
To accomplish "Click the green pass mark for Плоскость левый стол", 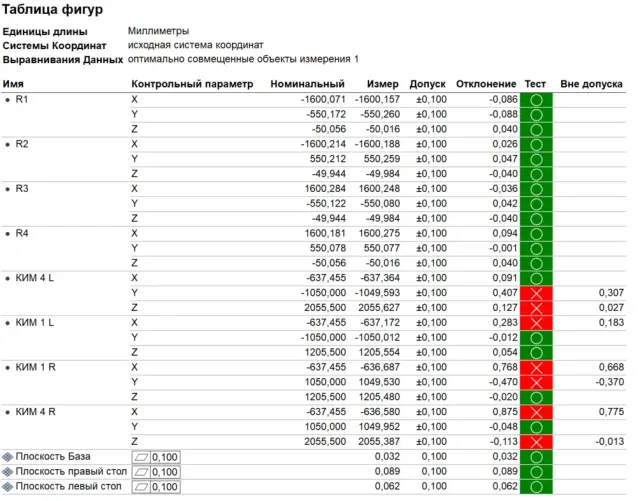I will (x=536, y=487).
